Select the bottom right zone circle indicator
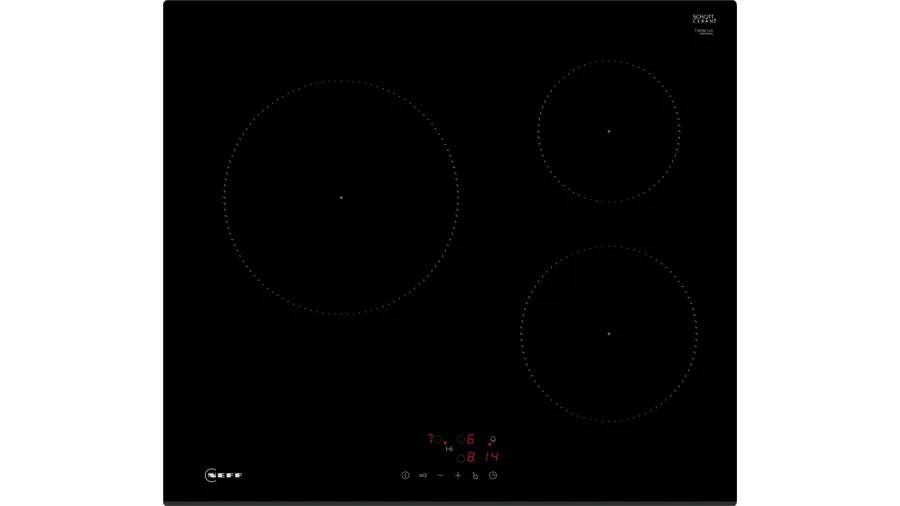 pyautogui.click(x=460, y=458)
